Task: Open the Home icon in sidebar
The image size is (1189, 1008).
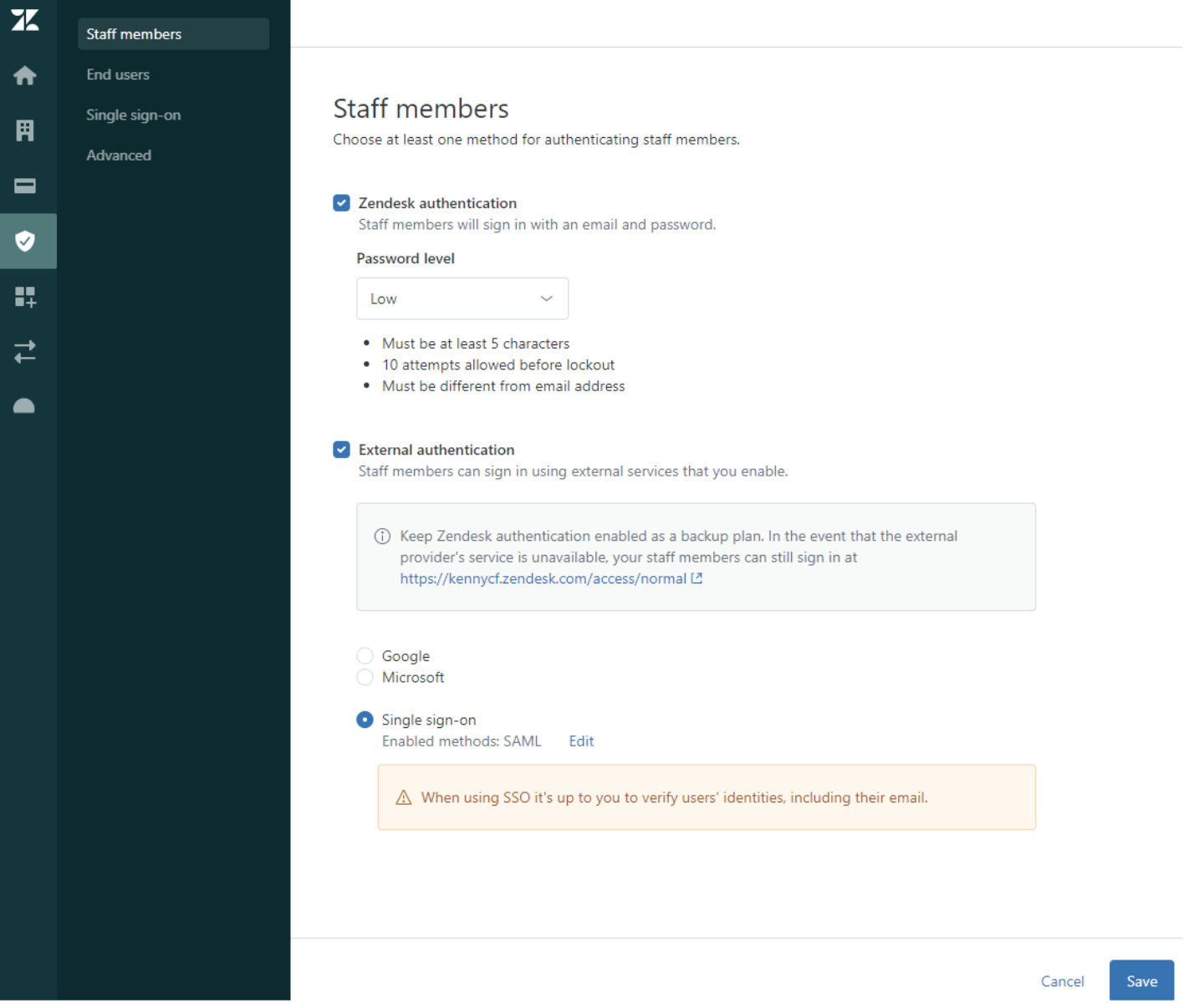Action: [x=25, y=75]
